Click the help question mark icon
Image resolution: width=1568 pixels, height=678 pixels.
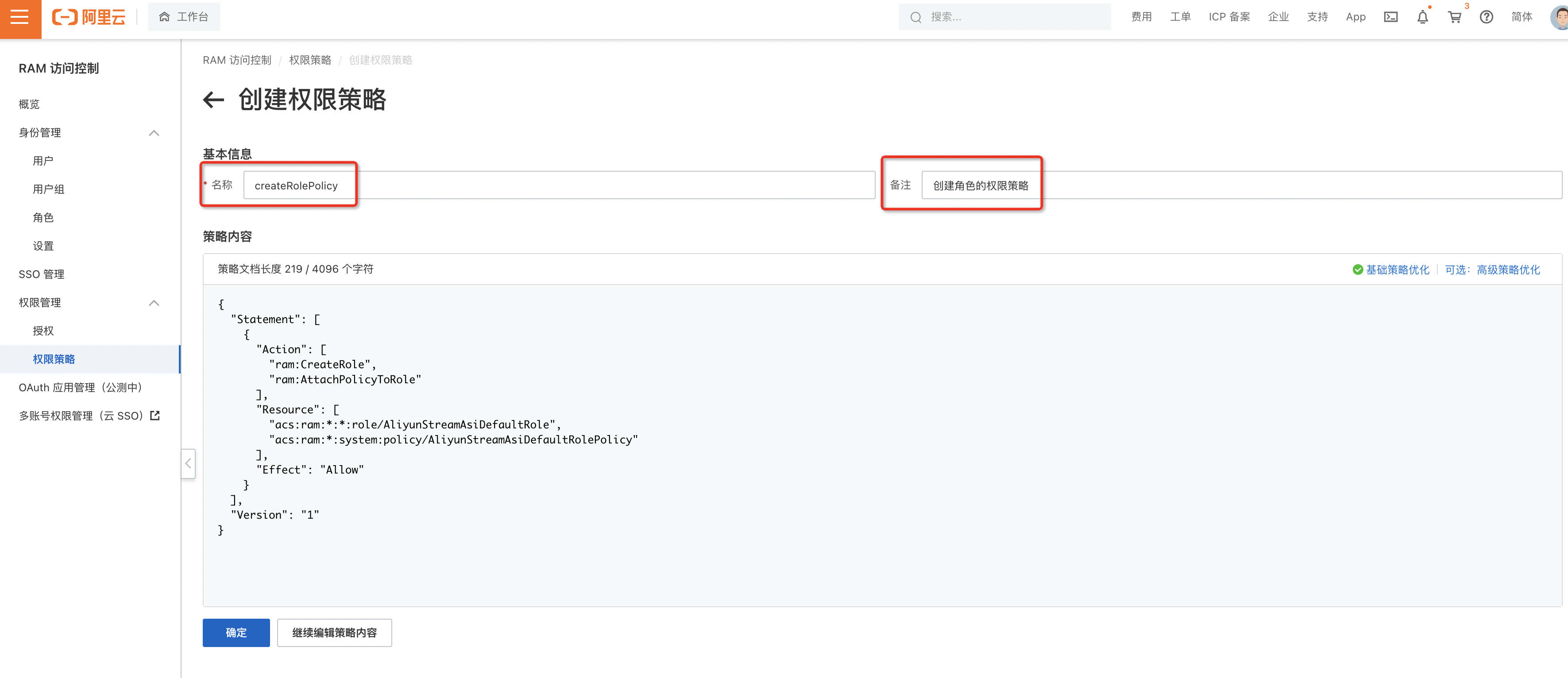[x=1486, y=17]
